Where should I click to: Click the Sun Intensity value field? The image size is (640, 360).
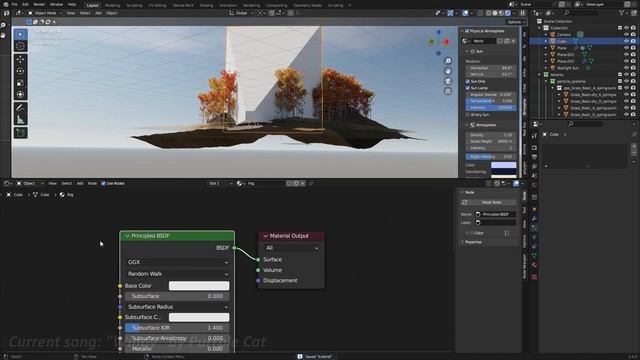point(491,108)
